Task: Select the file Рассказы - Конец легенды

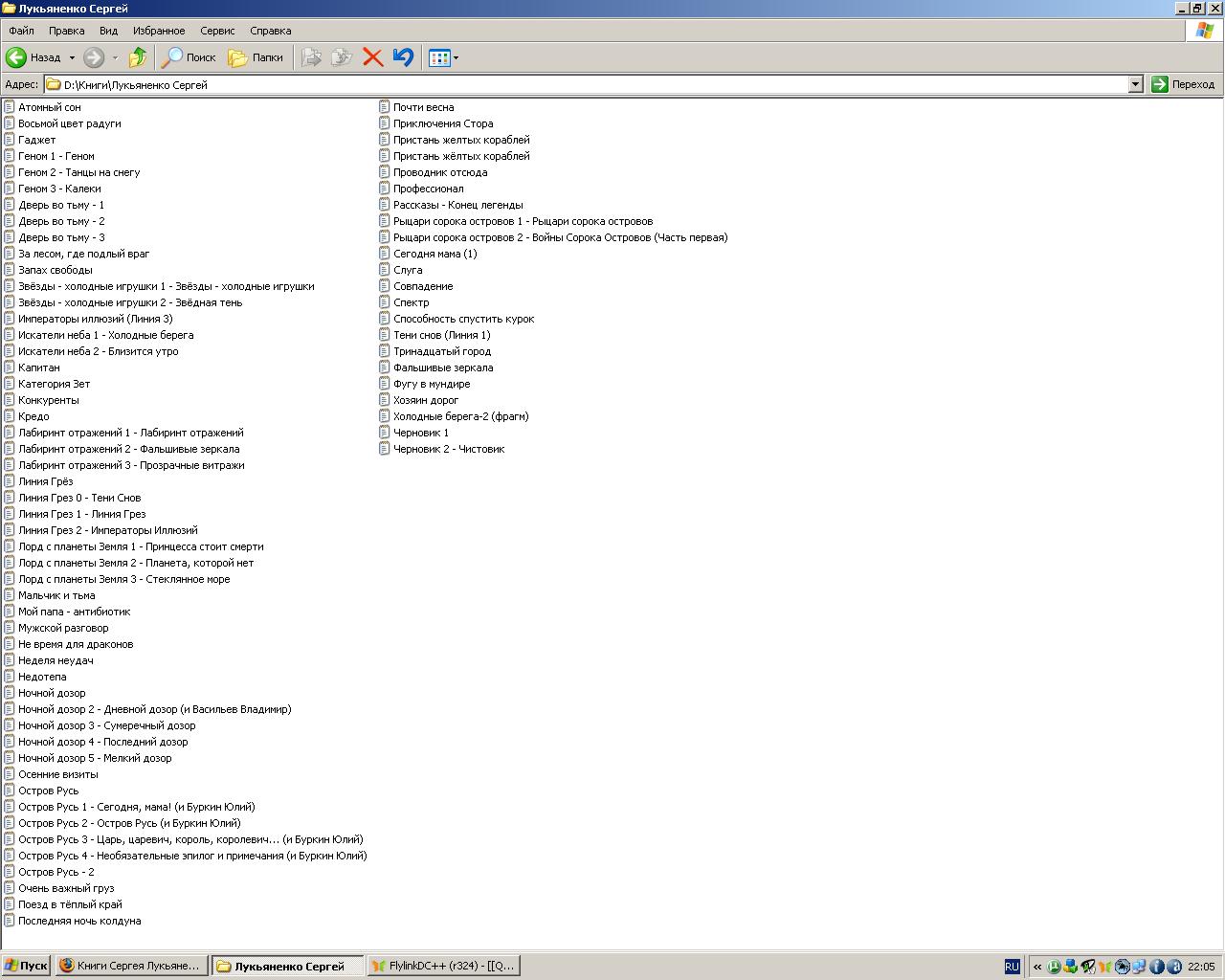Action: pos(458,205)
